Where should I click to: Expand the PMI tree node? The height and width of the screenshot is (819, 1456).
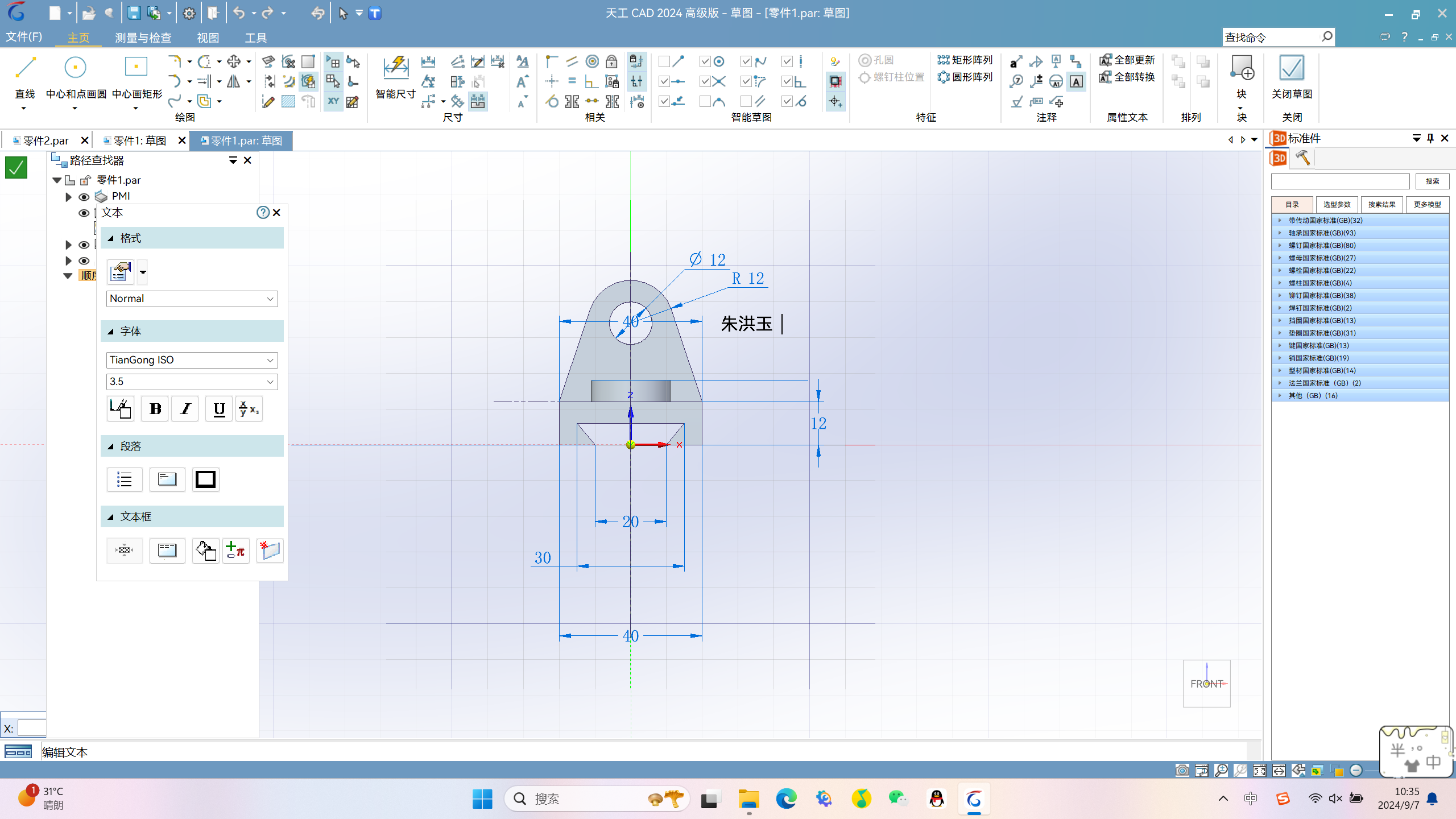point(68,197)
